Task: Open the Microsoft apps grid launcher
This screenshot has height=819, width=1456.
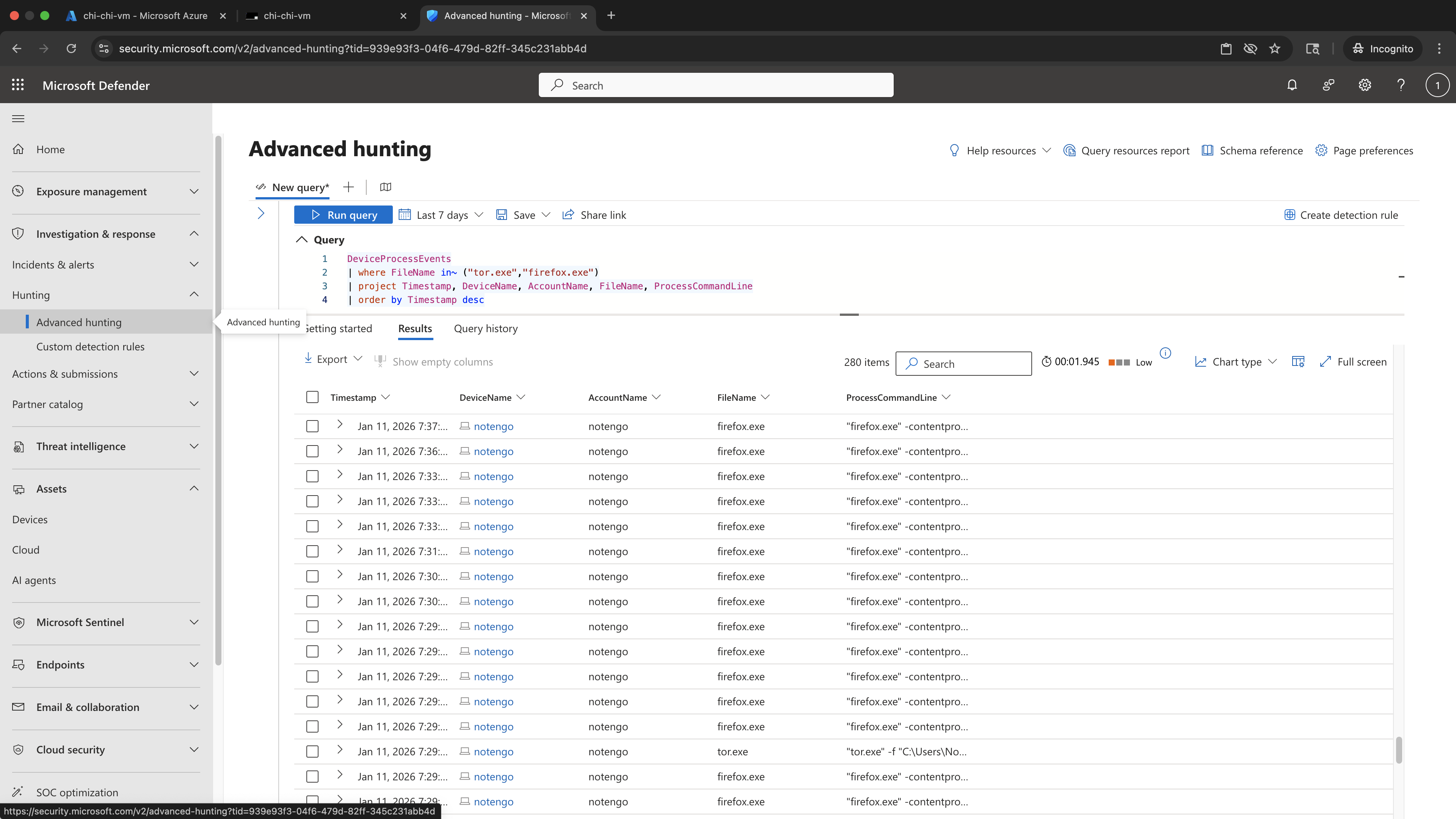Action: click(18, 85)
